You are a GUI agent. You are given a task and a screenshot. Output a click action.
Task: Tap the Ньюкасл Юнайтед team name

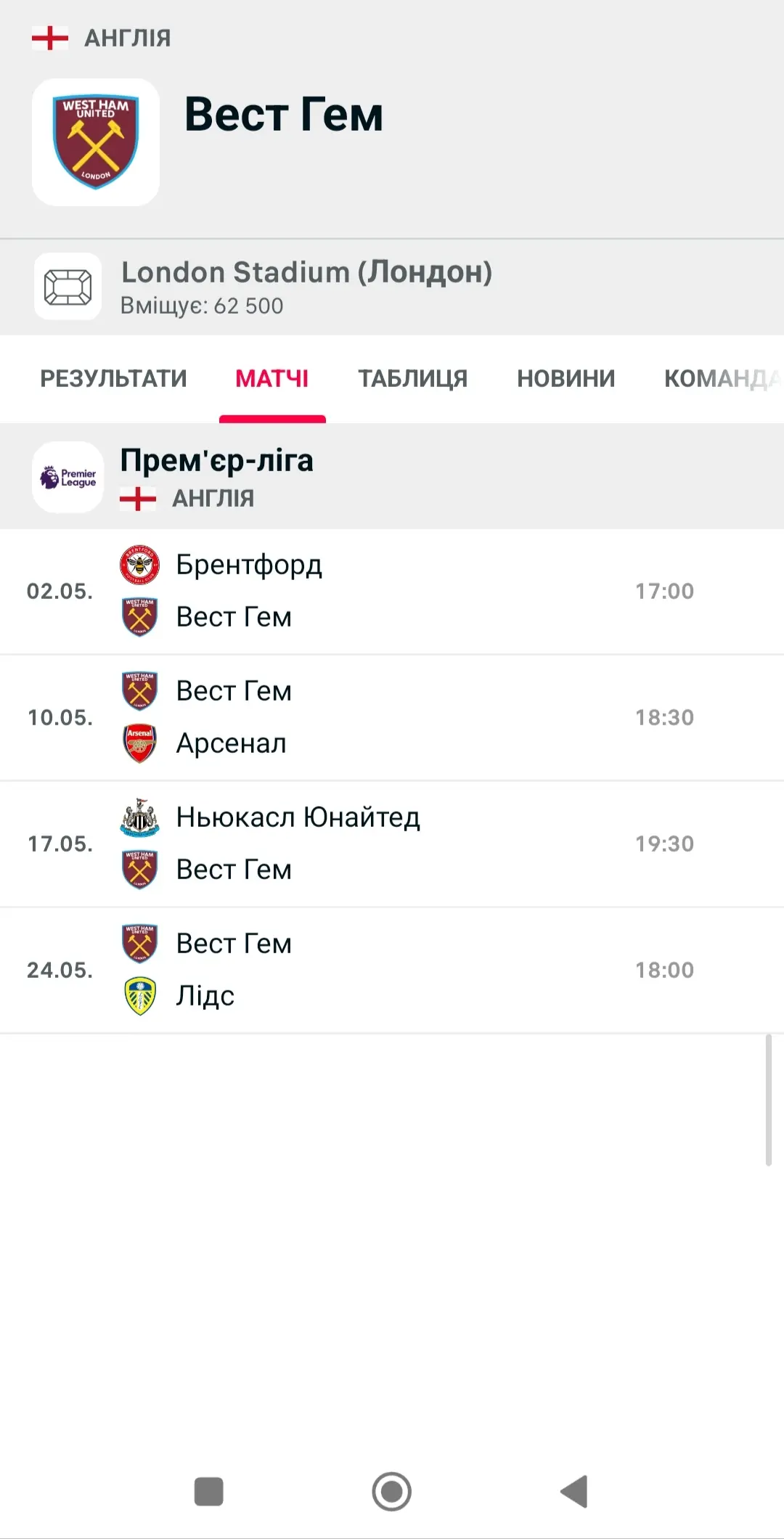pos(298,817)
